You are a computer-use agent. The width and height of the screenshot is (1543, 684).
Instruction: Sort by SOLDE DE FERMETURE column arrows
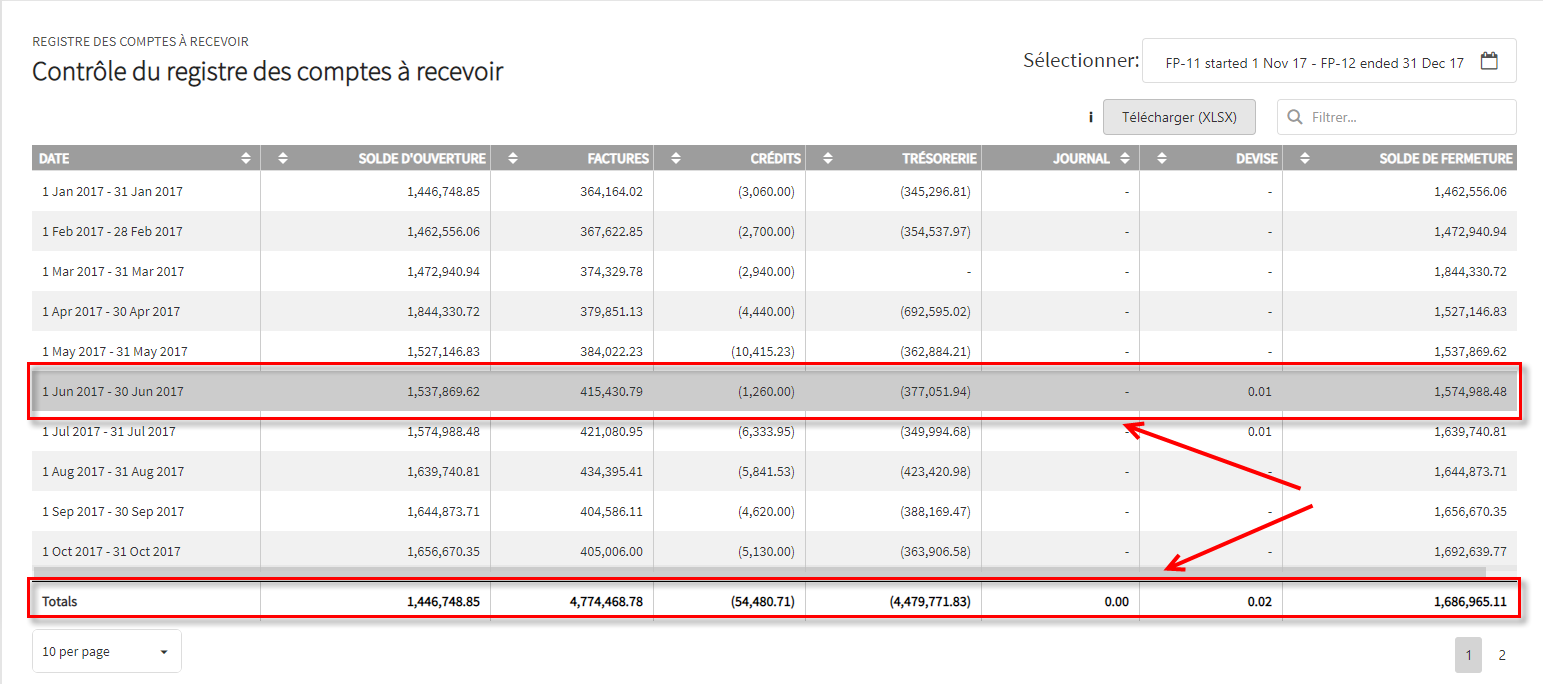1304,158
